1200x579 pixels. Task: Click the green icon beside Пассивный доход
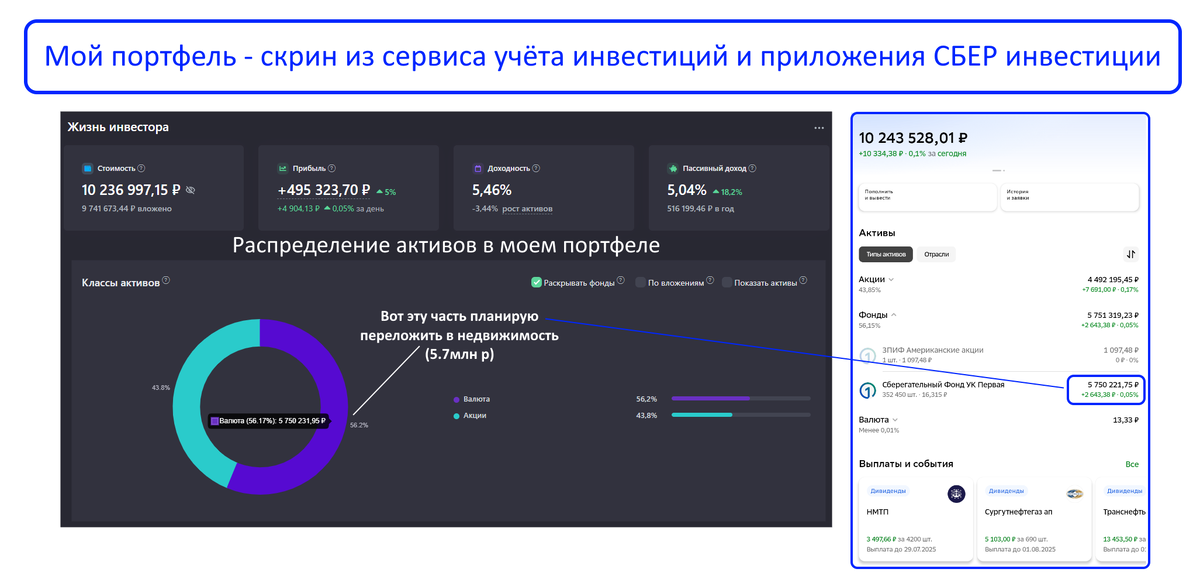(x=673, y=168)
